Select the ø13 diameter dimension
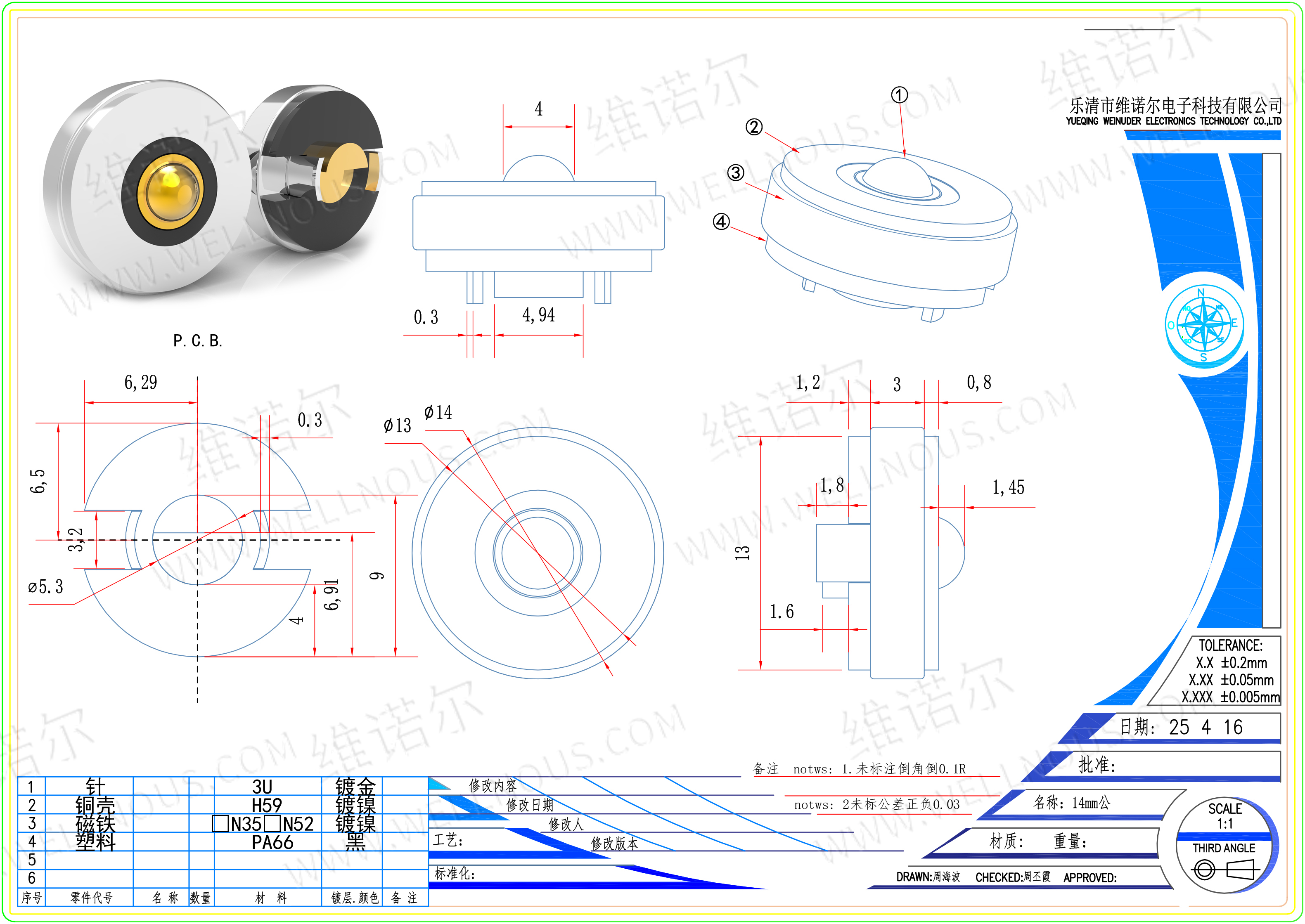 click(x=397, y=425)
